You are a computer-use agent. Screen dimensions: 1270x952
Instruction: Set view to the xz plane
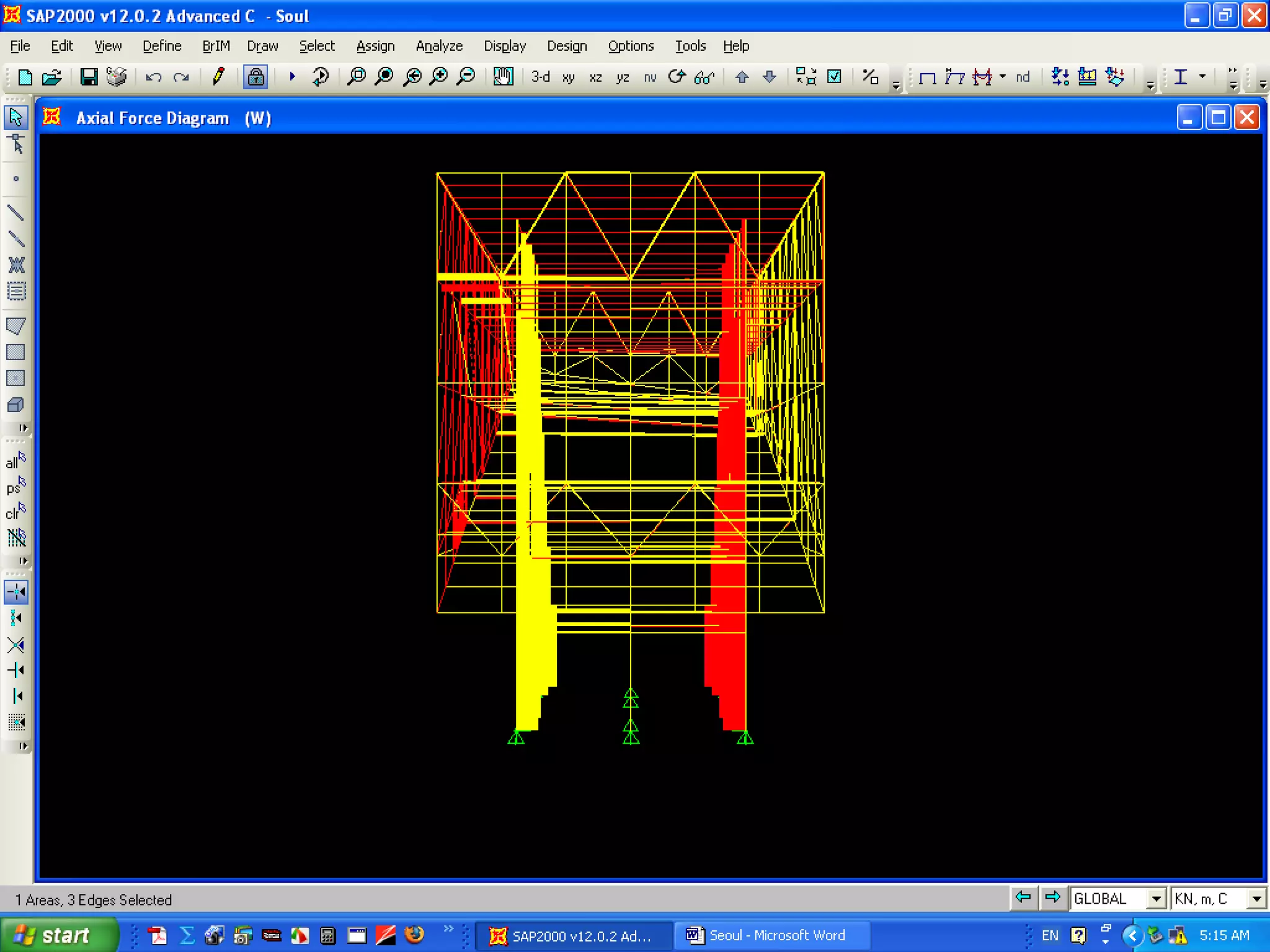pos(595,77)
